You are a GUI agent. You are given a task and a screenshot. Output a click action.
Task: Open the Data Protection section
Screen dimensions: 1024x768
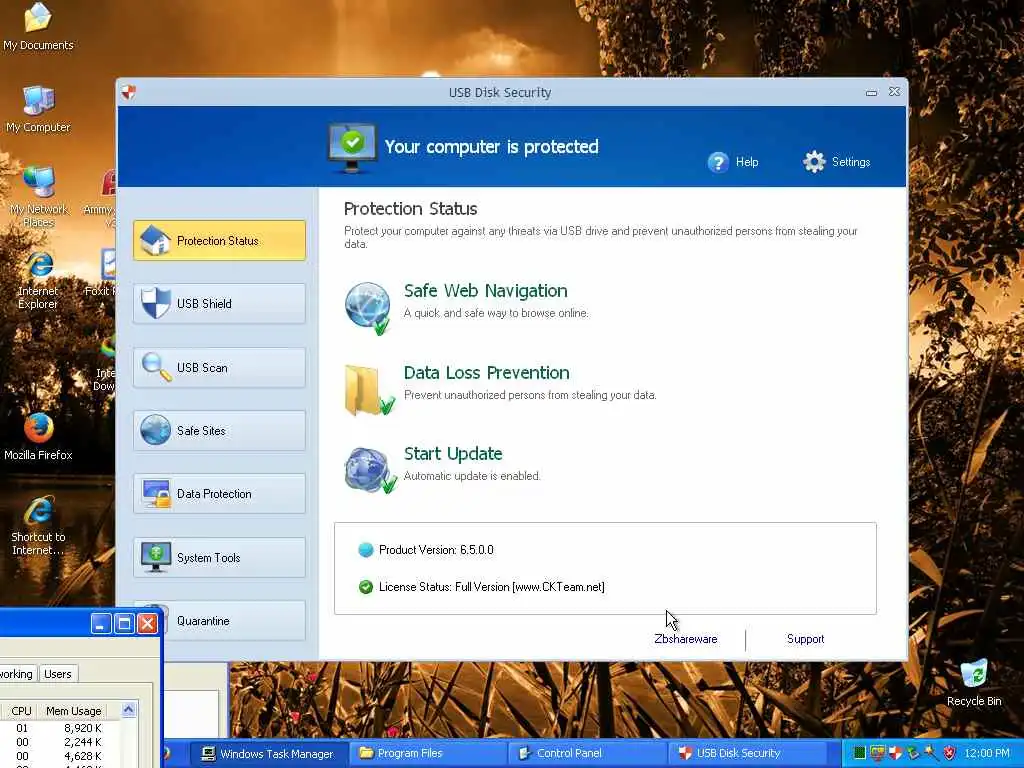pyautogui.click(x=219, y=494)
